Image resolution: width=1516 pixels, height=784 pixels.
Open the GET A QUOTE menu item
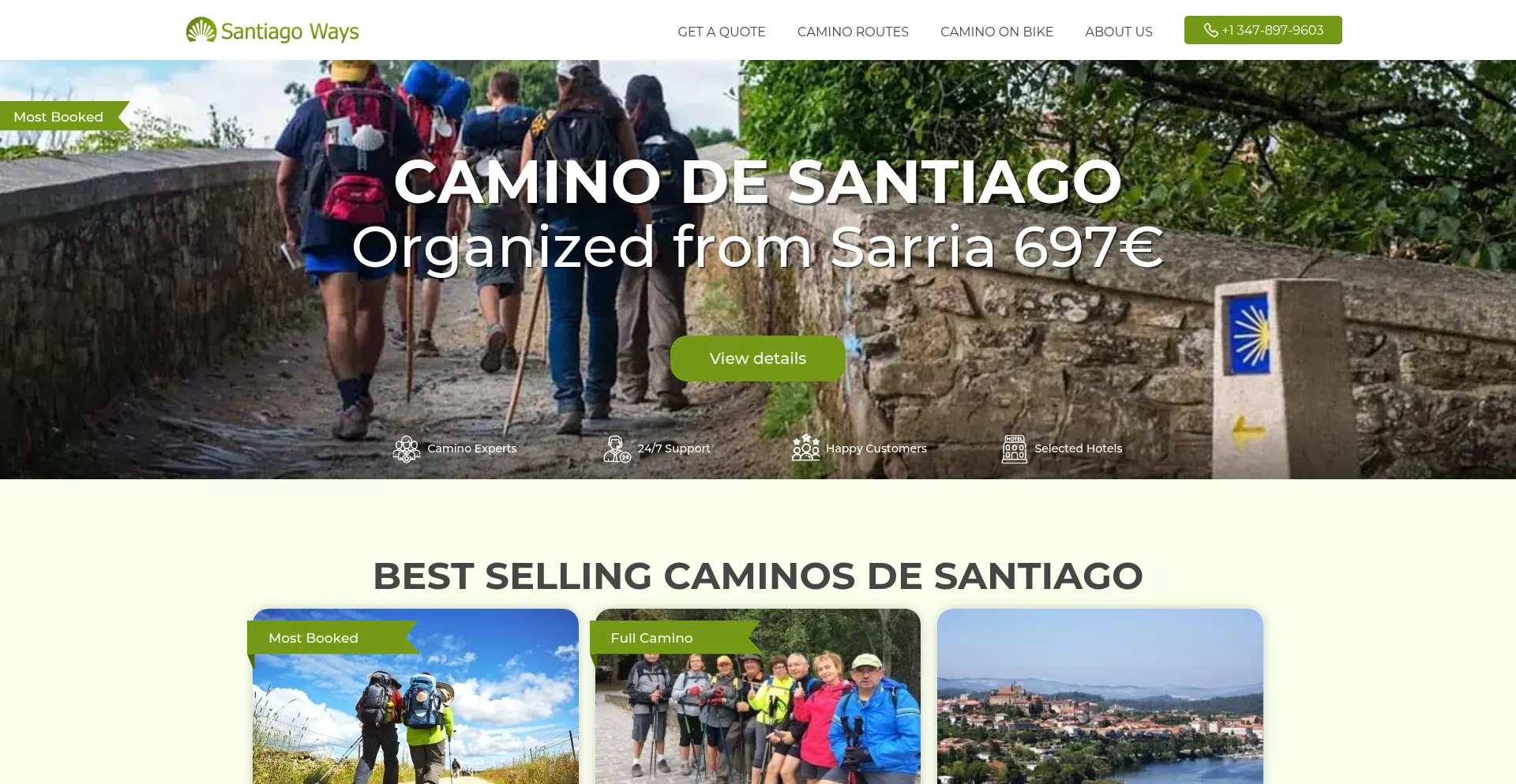[722, 32]
